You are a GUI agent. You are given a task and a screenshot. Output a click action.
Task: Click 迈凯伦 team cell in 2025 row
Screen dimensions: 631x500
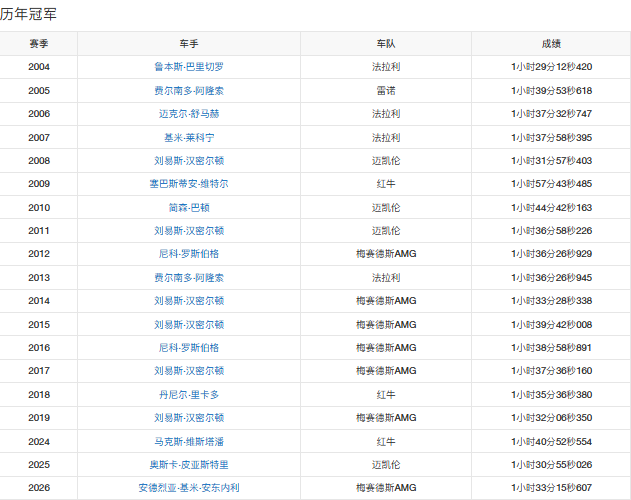pos(386,465)
